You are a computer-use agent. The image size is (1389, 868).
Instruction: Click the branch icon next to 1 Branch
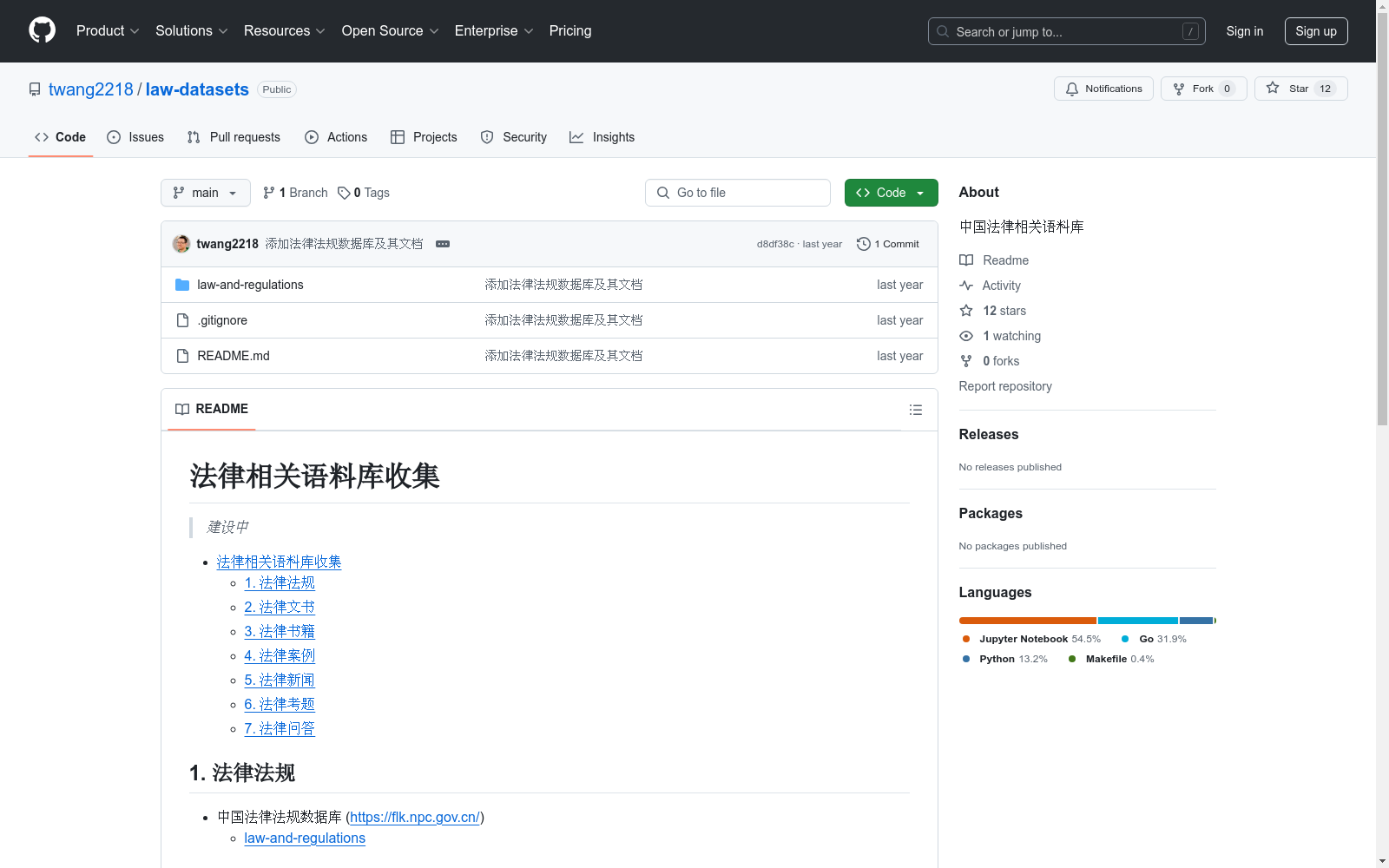269,193
